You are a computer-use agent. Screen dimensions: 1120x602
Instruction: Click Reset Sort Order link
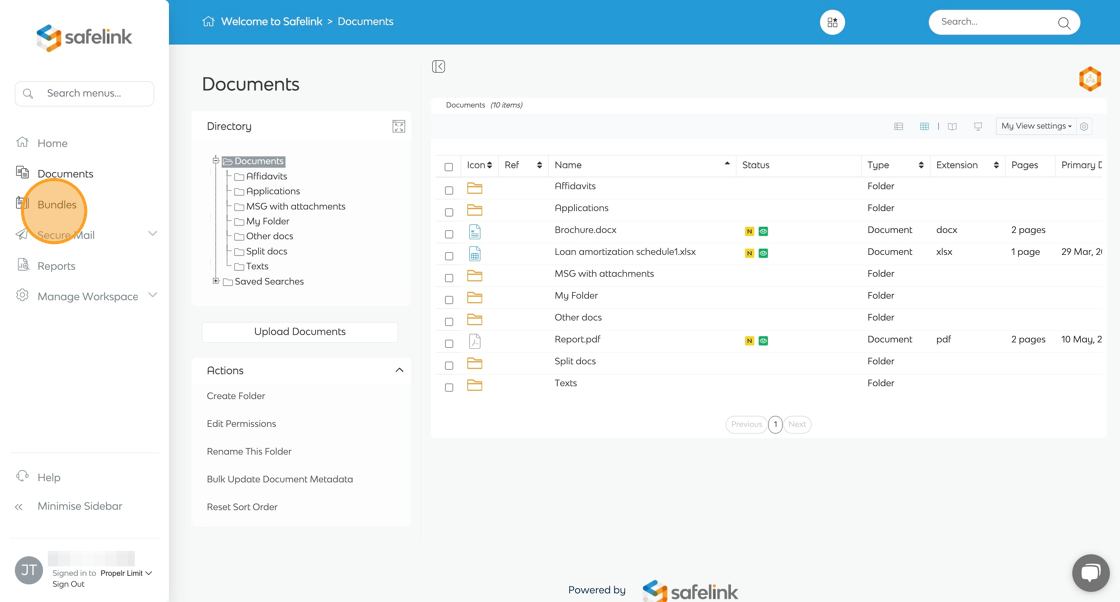pyautogui.click(x=242, y=507)
